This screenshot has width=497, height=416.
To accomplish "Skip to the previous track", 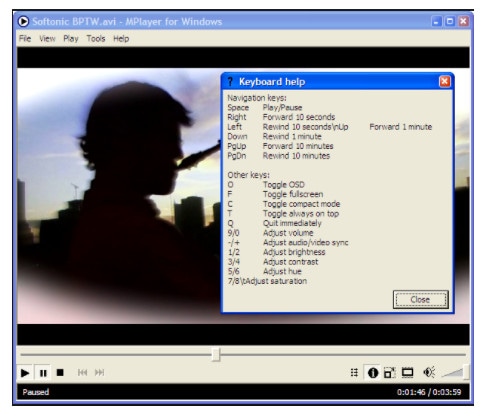I will [x=82, y=372].
